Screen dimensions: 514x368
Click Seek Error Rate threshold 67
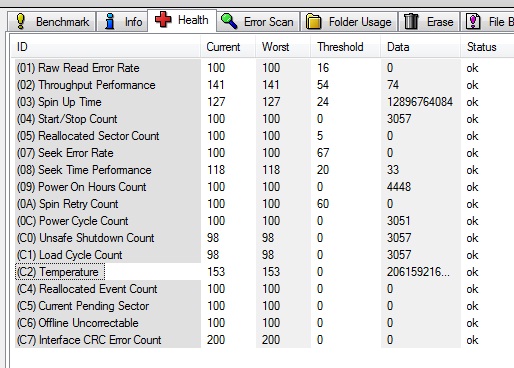click(323, 153)
